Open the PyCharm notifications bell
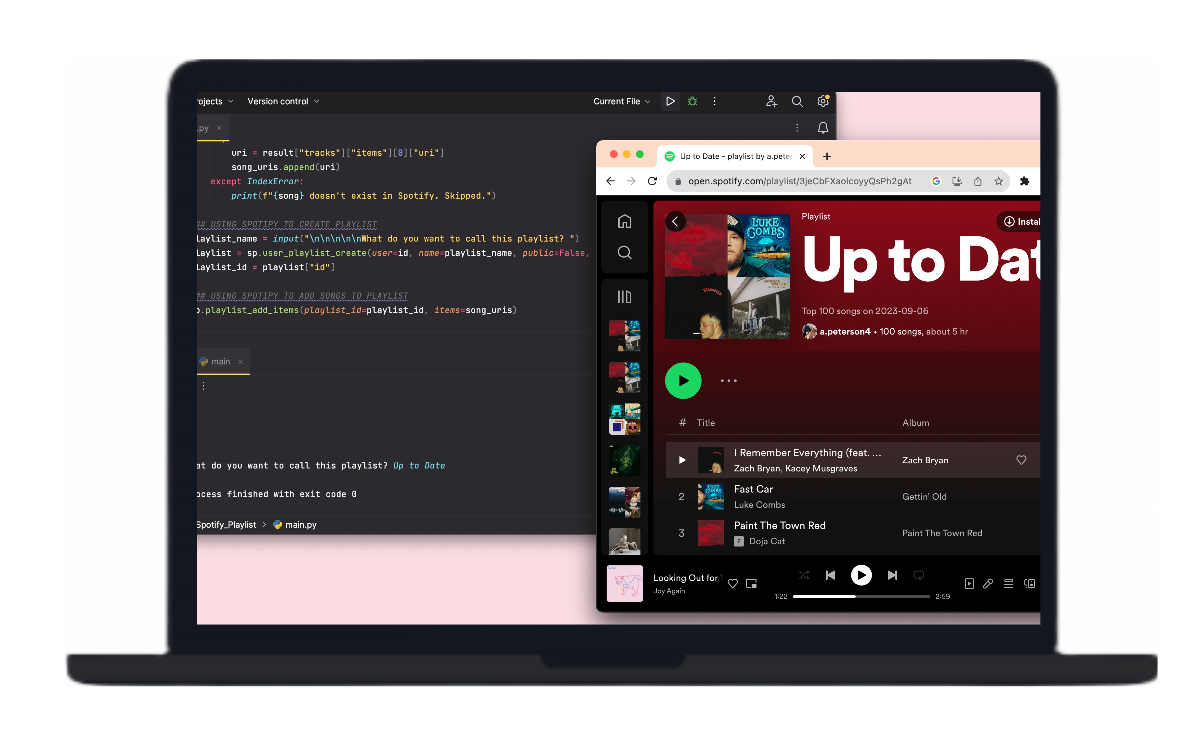Viewport: 1200px width, 748px height. [823, 128]
